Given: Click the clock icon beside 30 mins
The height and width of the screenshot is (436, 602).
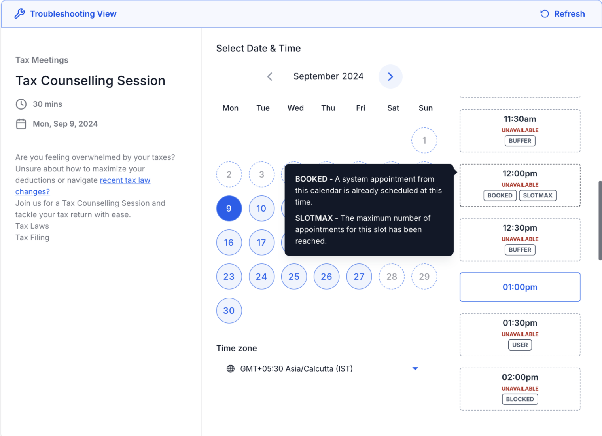Looking at the screenshot, I should [21, 104].
